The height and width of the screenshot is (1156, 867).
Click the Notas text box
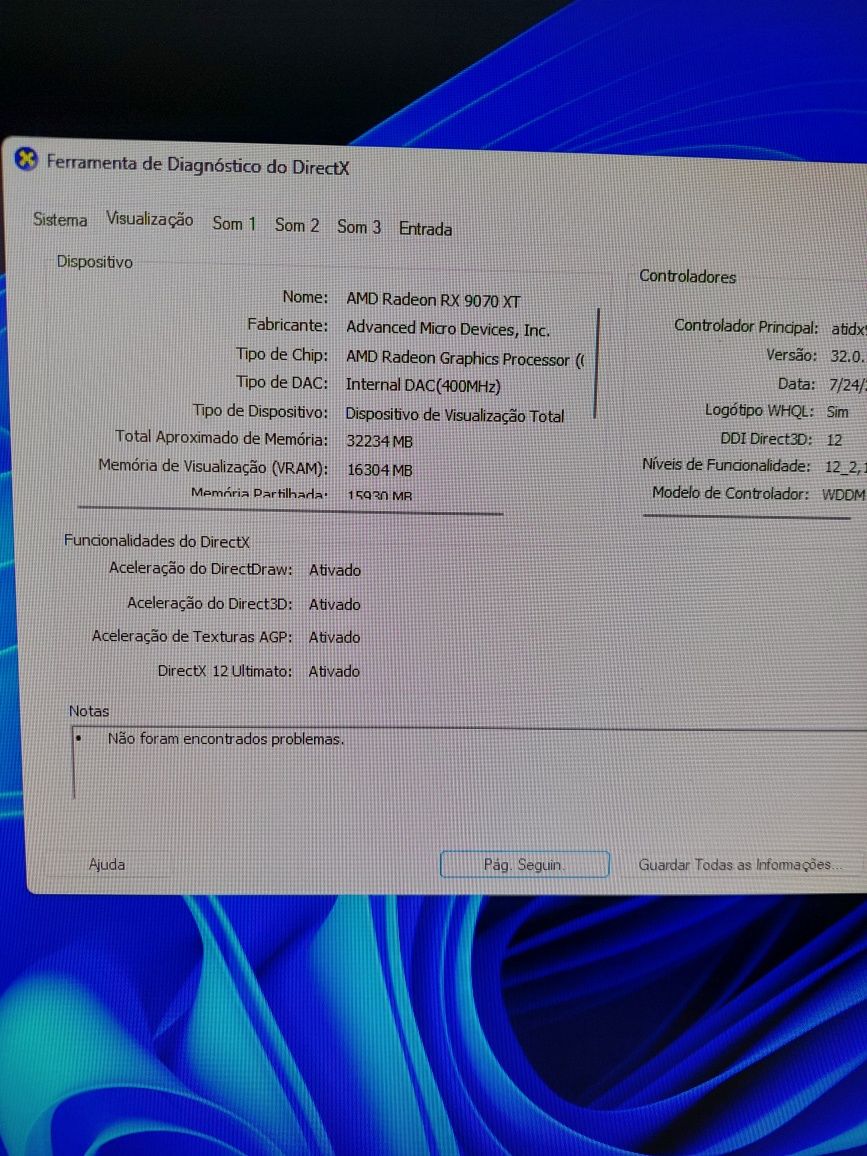pos(470,763)
